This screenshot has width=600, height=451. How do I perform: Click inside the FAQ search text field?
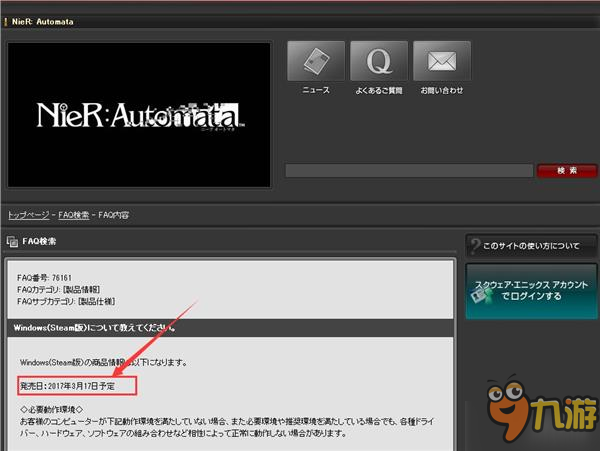coord(409,171)
